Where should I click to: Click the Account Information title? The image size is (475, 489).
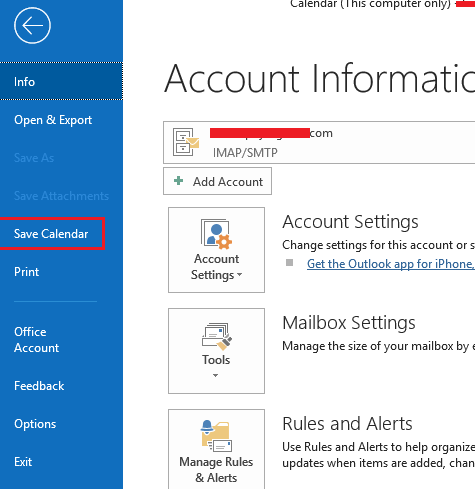pyautogui.click(x=320, y=79)
